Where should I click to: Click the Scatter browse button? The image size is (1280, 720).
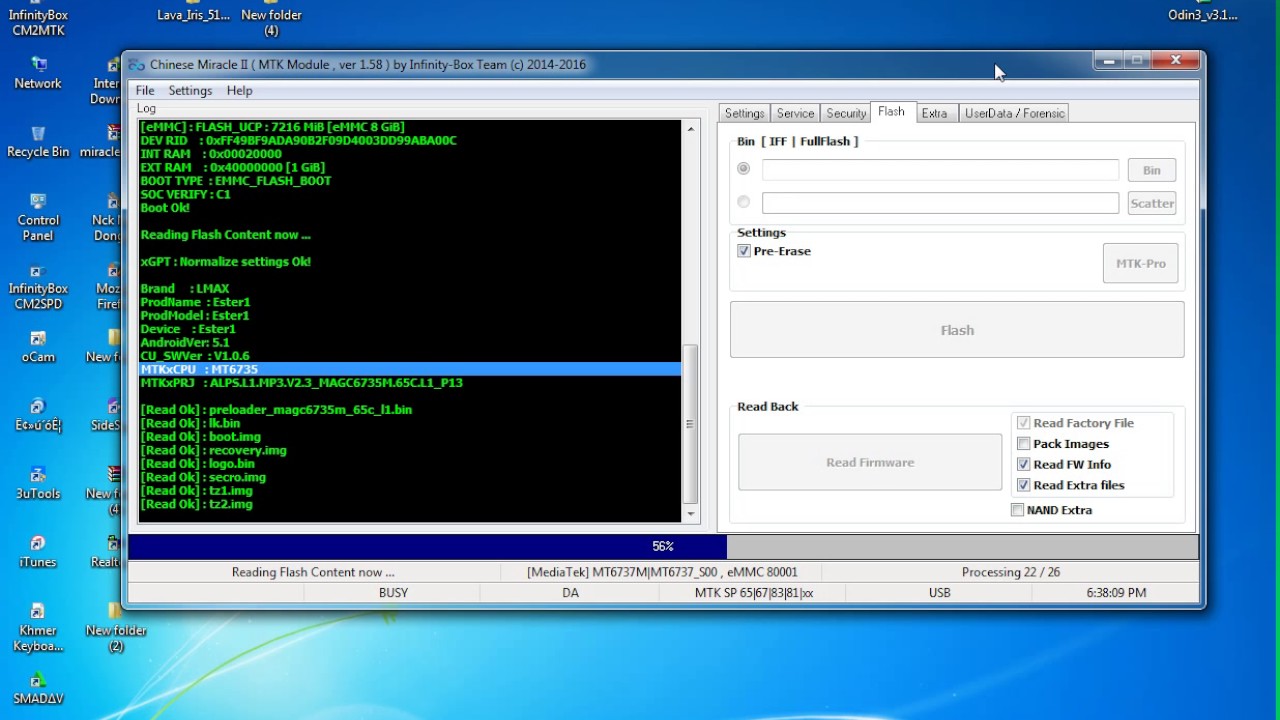1151,203
